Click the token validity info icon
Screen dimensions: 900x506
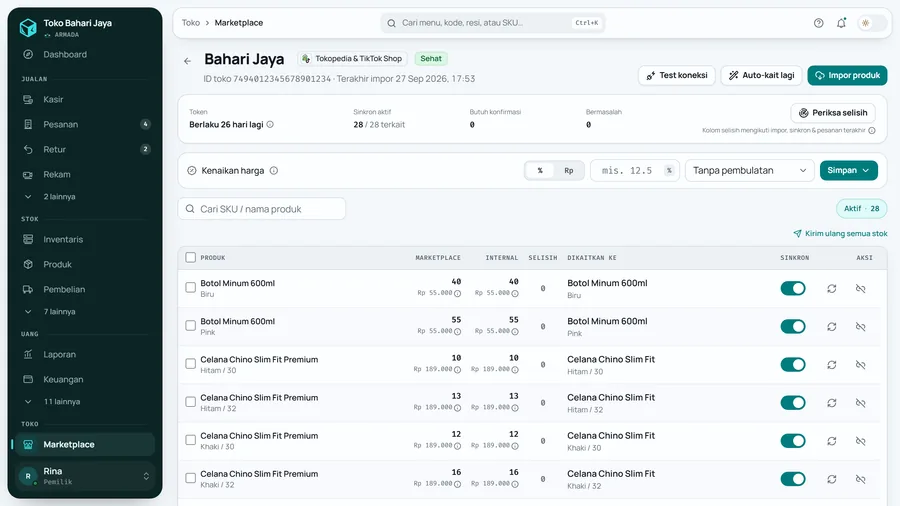point(270,124)
